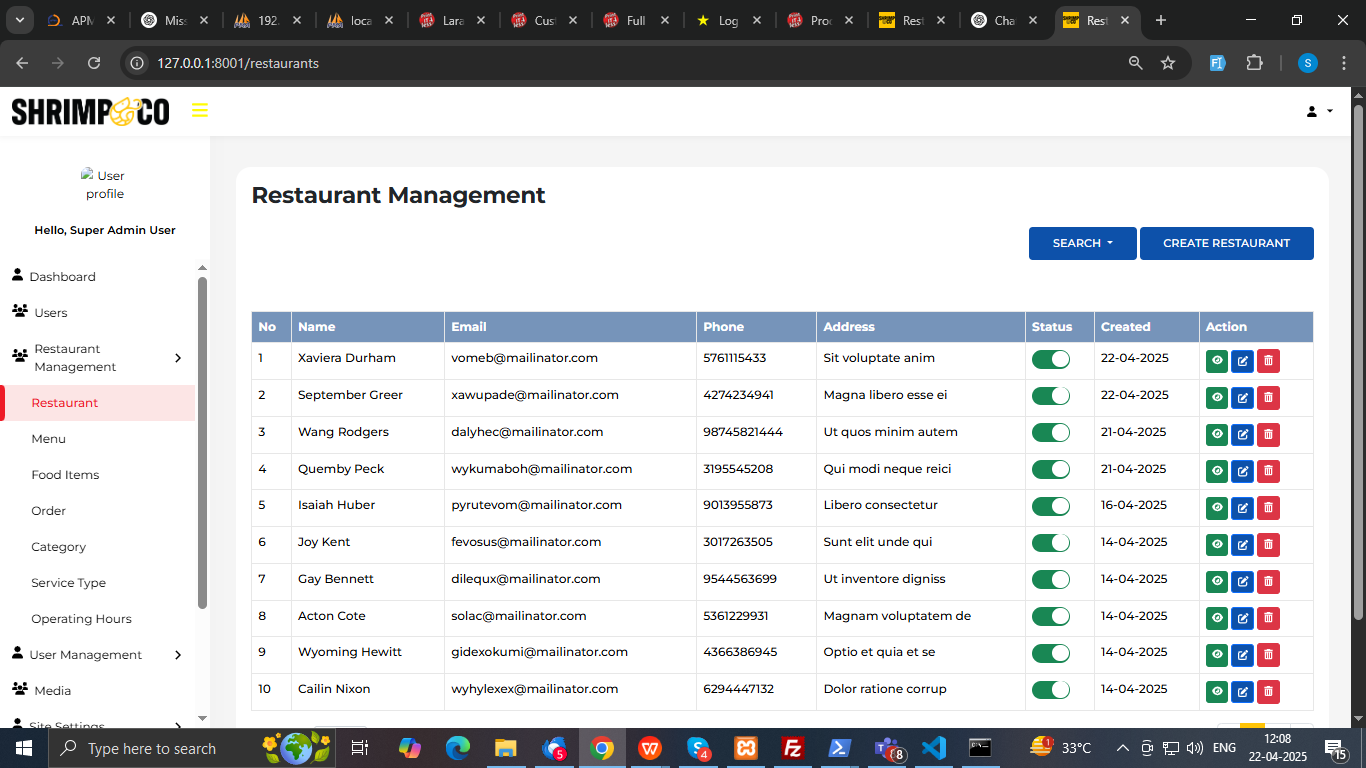This screenshot has height=768, width=1366.
Task: Edit the September Greer restaurant entry
Action: (1242, 398)
